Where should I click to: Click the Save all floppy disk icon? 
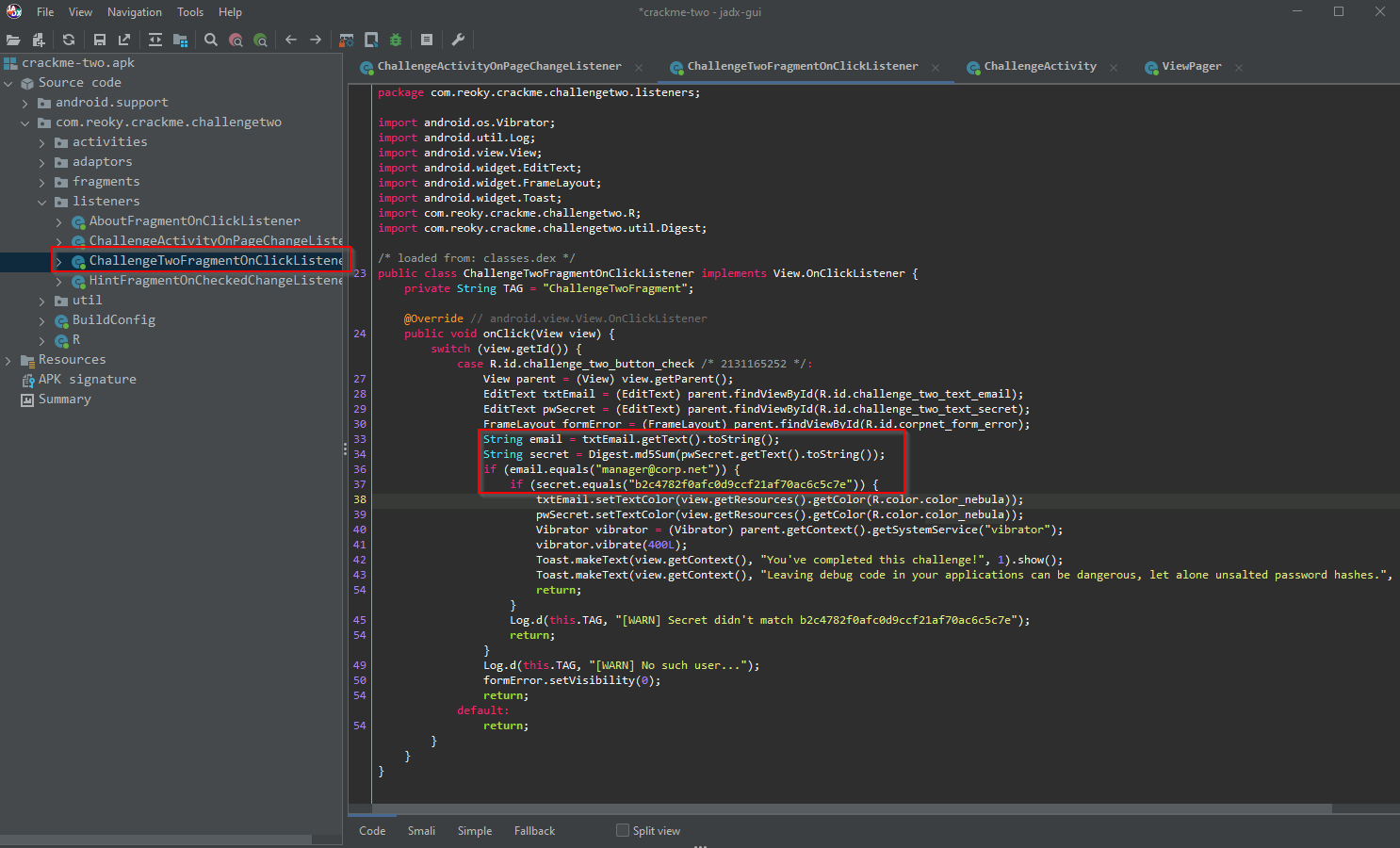99,40
